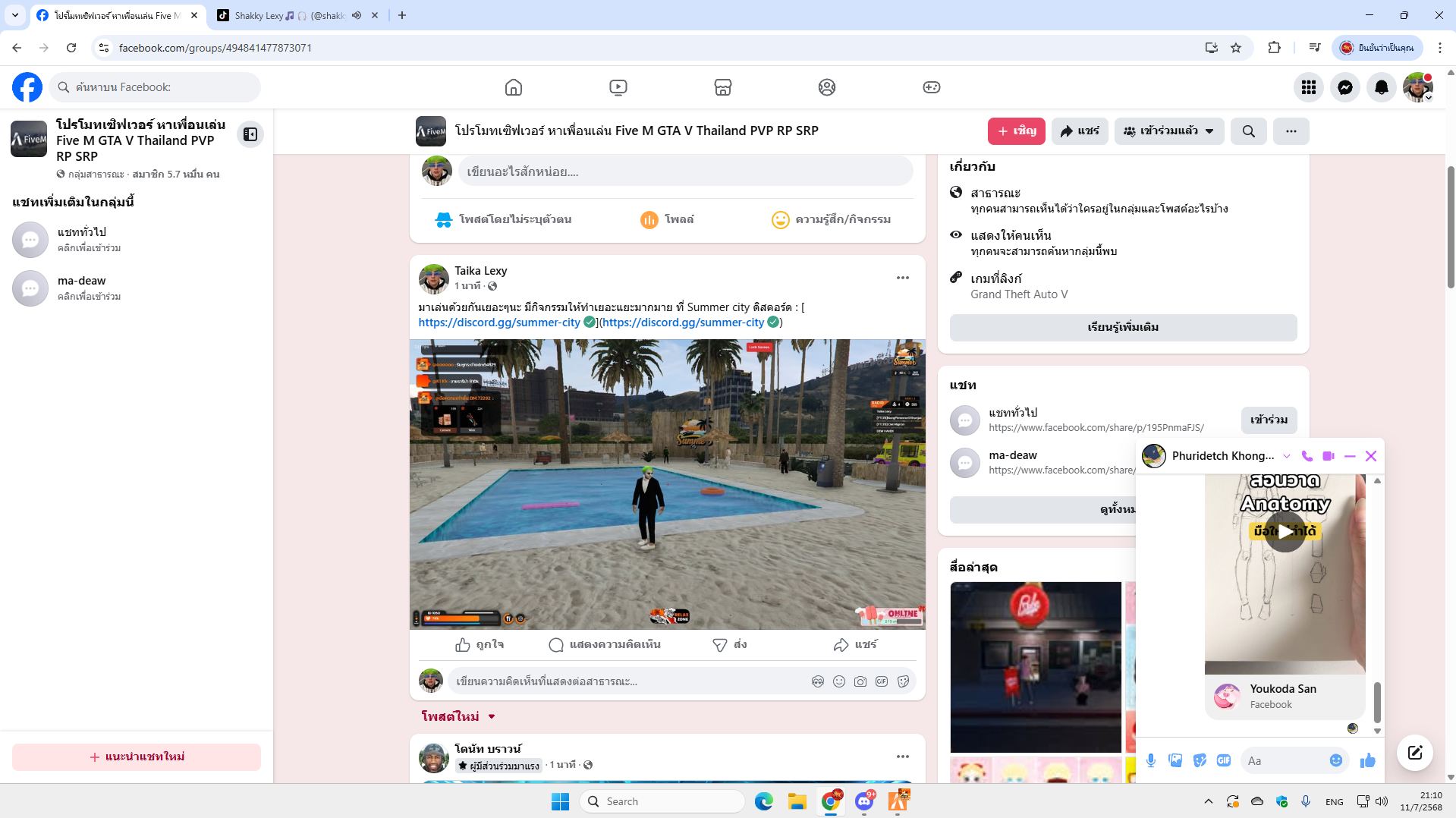Search within the group using magnifier icon
The width and height of the screenshot is (1456, 818).
pyautogui.click(x=1248, y=131)
